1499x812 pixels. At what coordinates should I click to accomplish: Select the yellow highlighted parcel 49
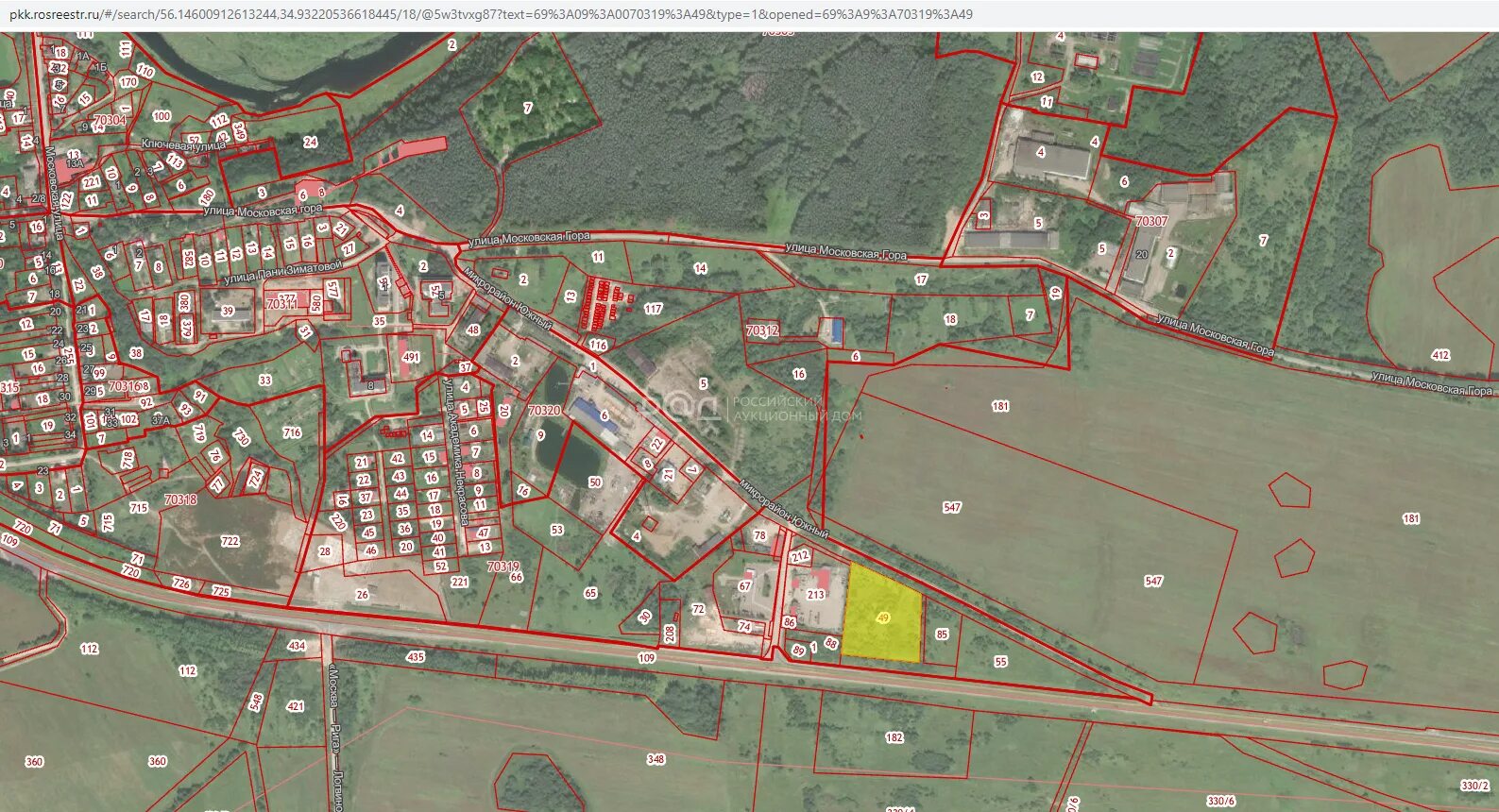click(x=882, y=615)
